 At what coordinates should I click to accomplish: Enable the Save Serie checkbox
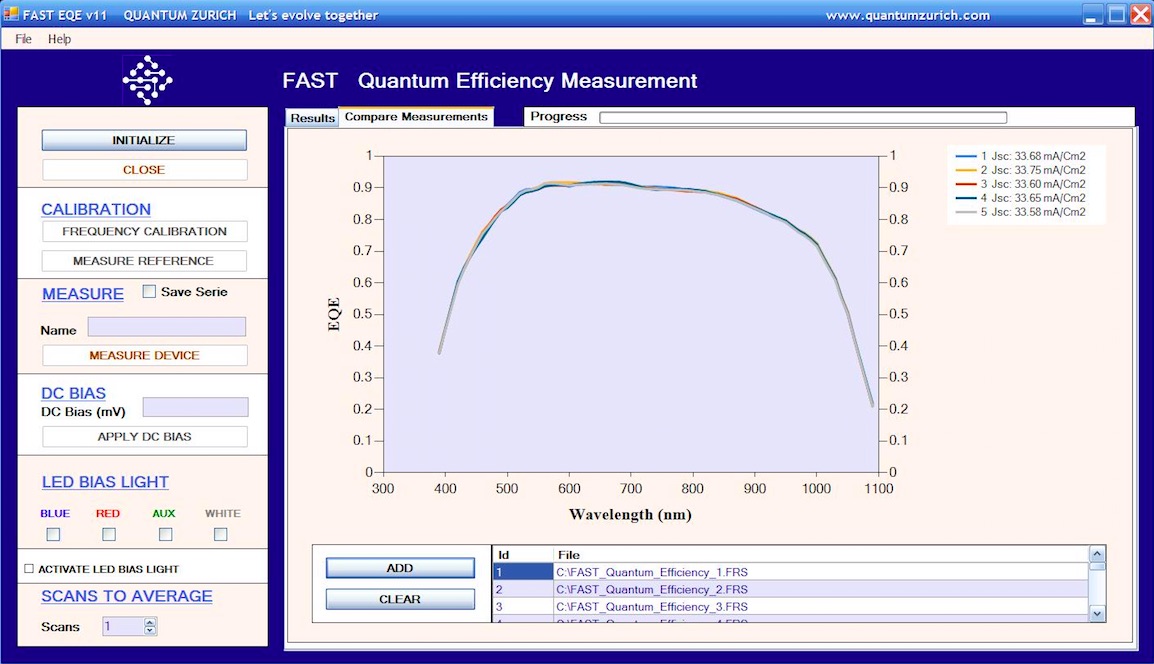[149, 291]
